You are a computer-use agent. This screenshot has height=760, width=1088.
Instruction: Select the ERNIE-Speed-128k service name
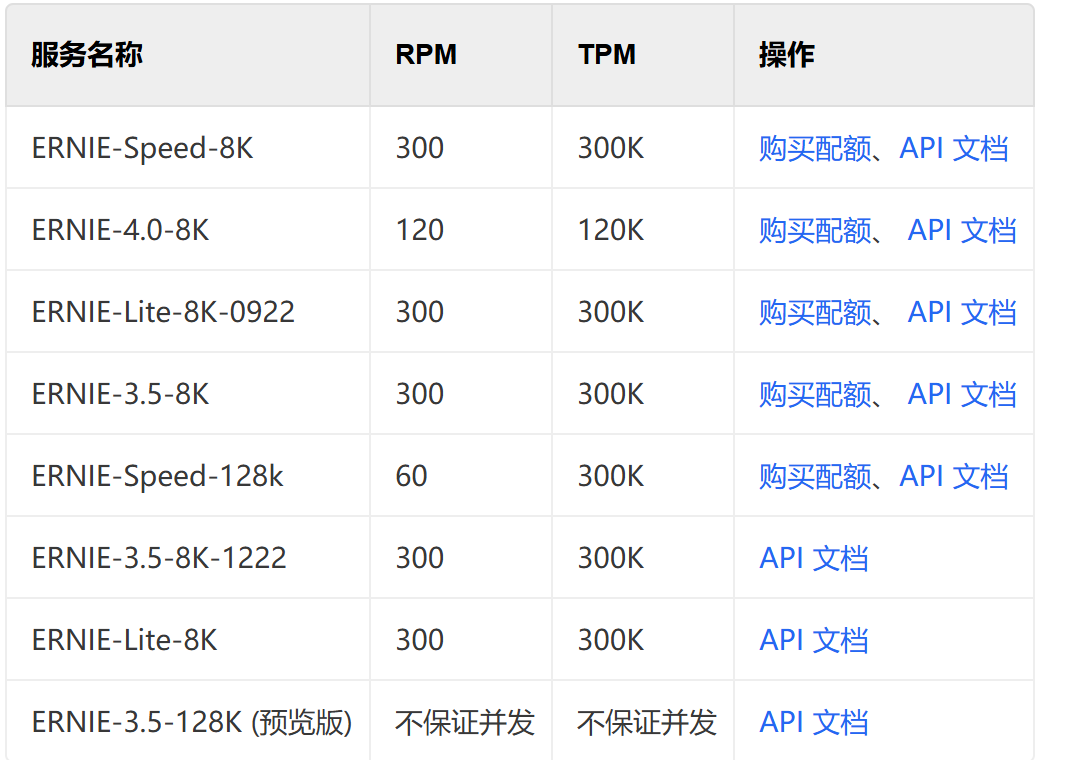[158, 476]
